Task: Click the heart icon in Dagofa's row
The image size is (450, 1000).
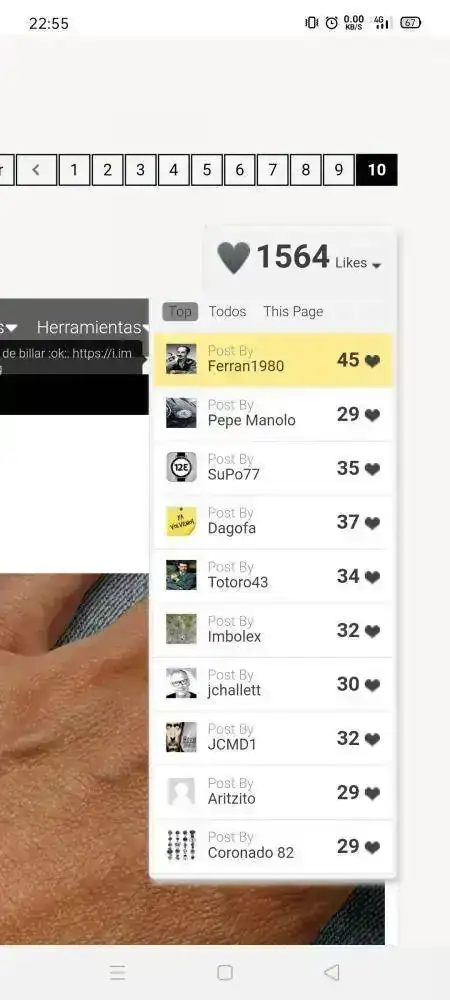Action: (373, 523)
